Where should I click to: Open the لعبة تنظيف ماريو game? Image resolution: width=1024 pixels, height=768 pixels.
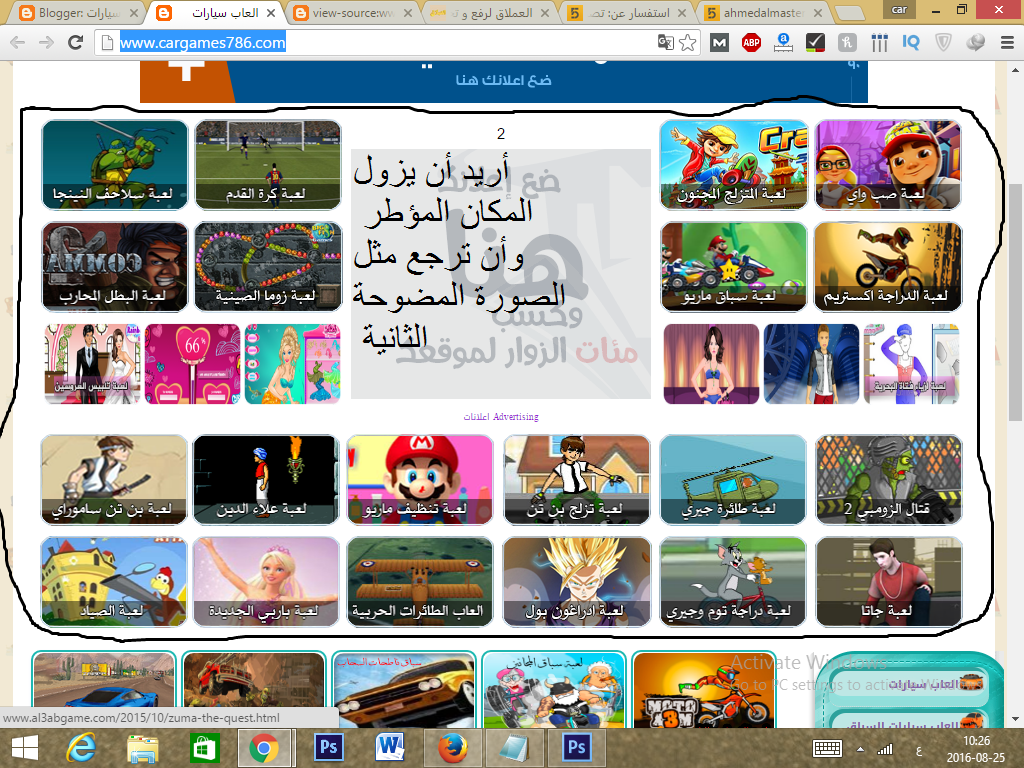pos(420,480)
